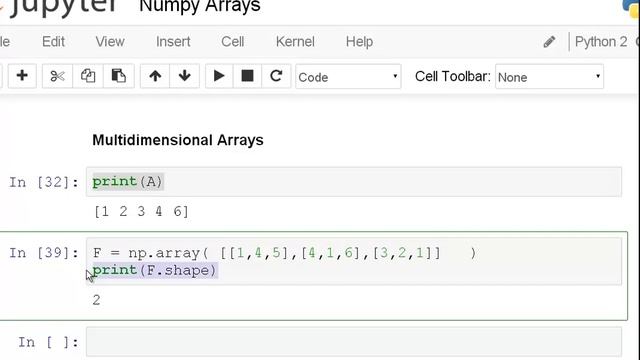The image size is (640, 360).
Task: Select the Multidimensional Arrays heading cell
Action: 178,140
